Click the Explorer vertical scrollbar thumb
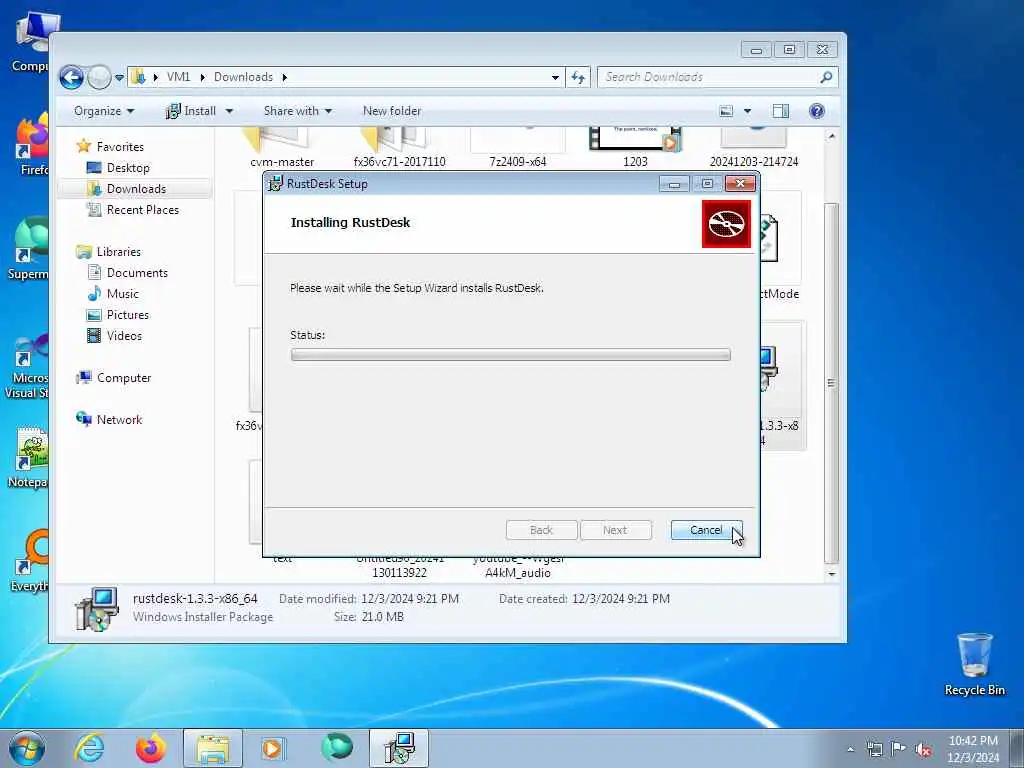 click(831, 383)
